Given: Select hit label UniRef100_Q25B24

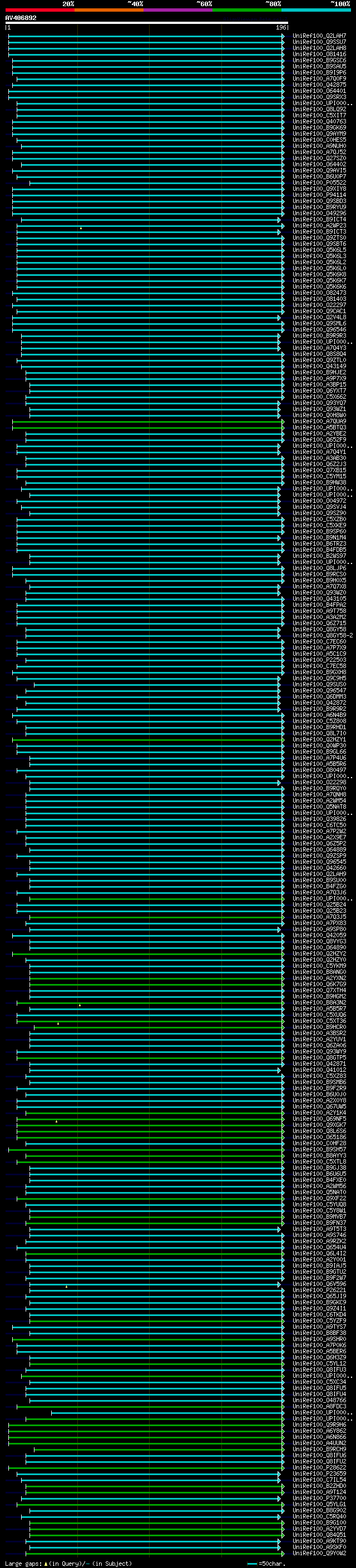Looking at the screenshot, I should (x=319, y=905).
